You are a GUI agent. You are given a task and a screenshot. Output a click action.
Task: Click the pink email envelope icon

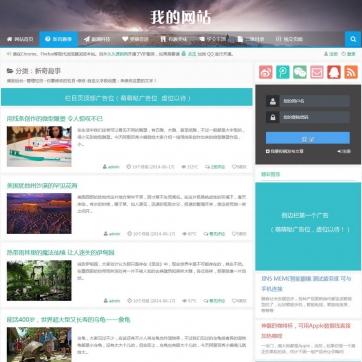pyautogui.click(x=317, y=72)
